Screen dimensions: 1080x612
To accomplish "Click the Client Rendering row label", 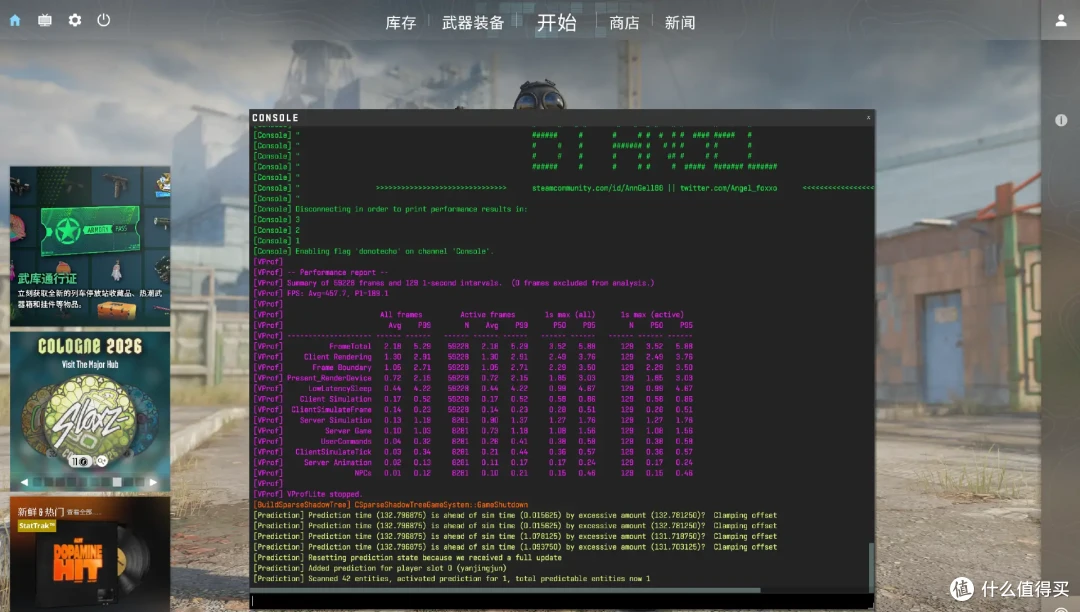I will (x=338, y=357).
